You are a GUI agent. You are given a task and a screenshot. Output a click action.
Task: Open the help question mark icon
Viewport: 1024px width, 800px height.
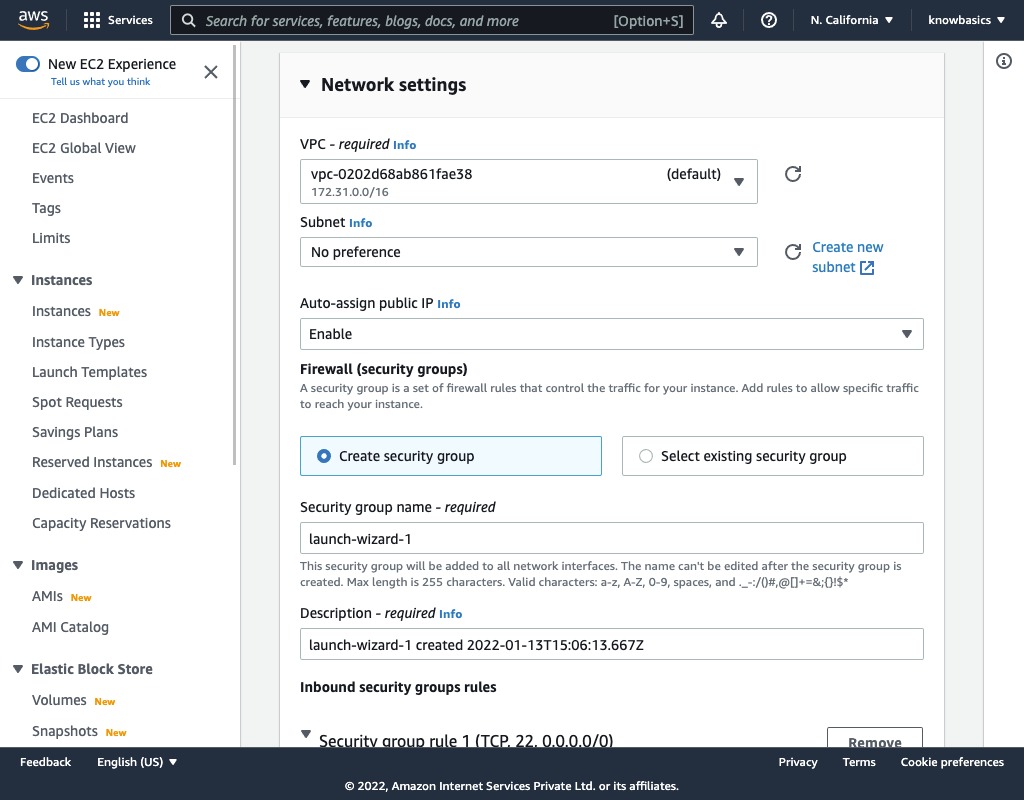pos(769,20)
